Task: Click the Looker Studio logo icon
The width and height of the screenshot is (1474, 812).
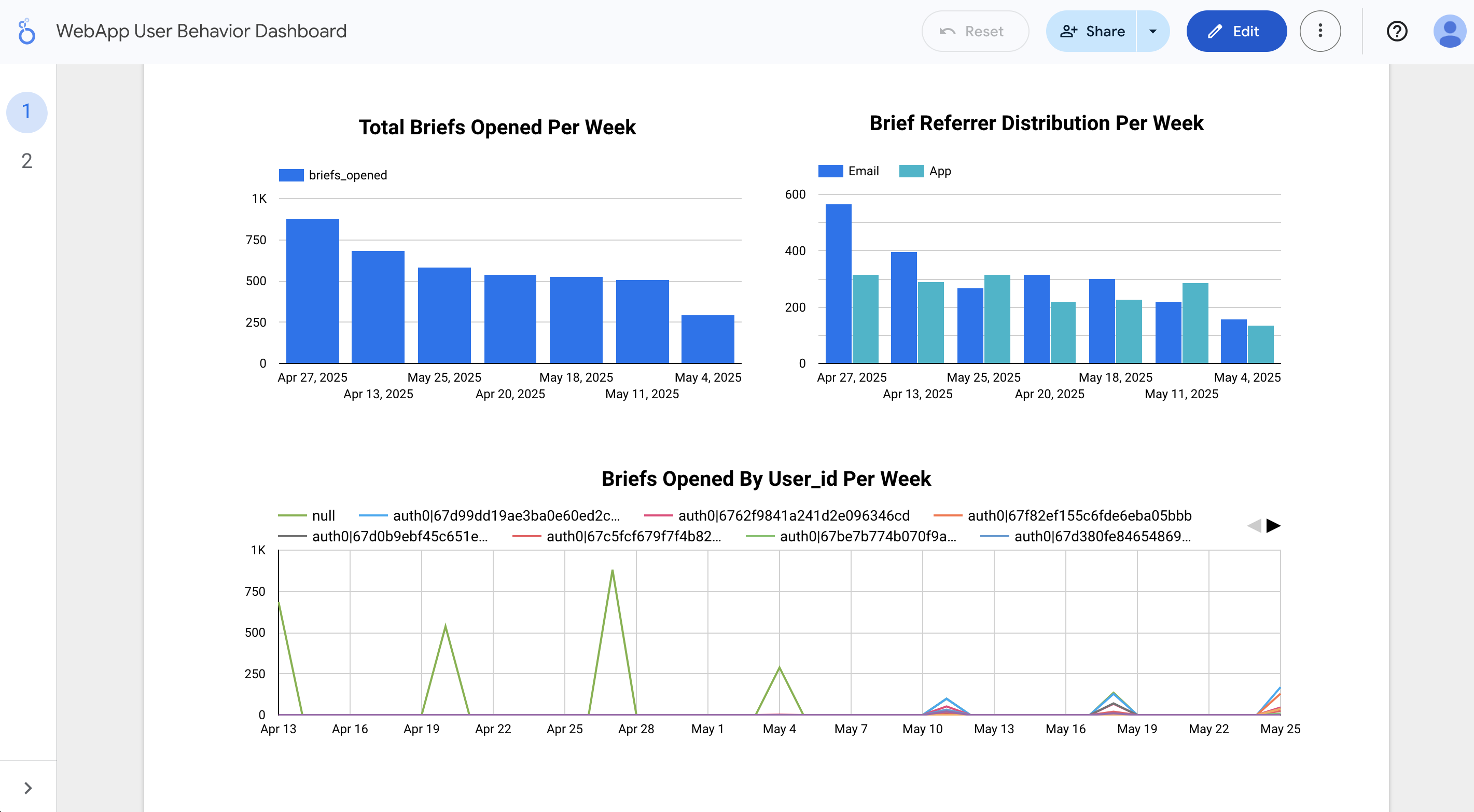Action: point(26,32)
